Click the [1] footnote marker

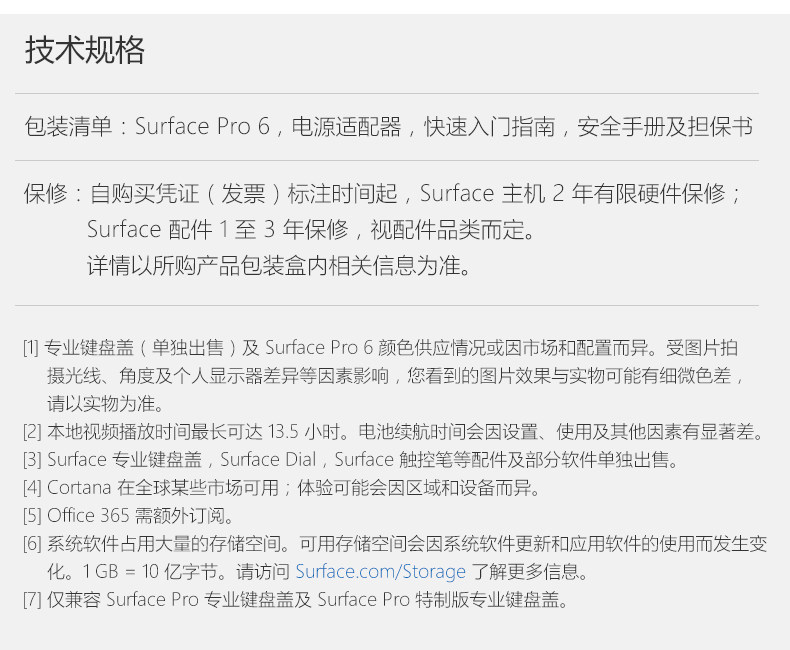[31, 348]
